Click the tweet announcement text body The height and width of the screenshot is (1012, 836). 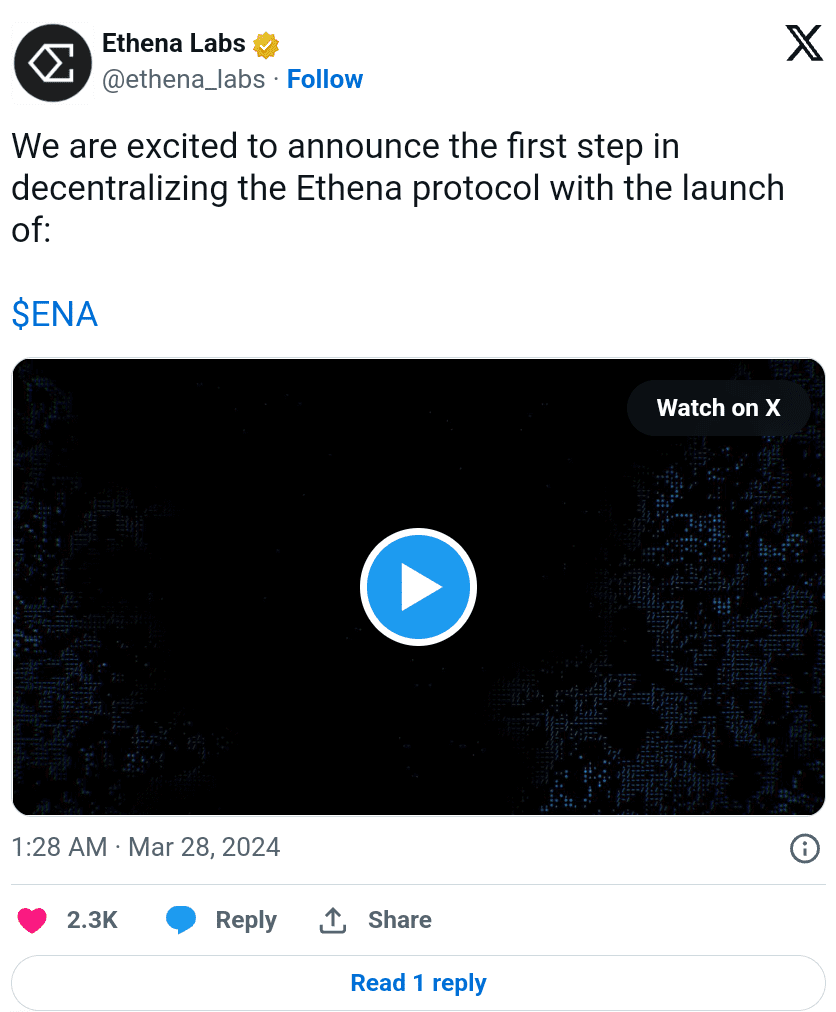397,188
